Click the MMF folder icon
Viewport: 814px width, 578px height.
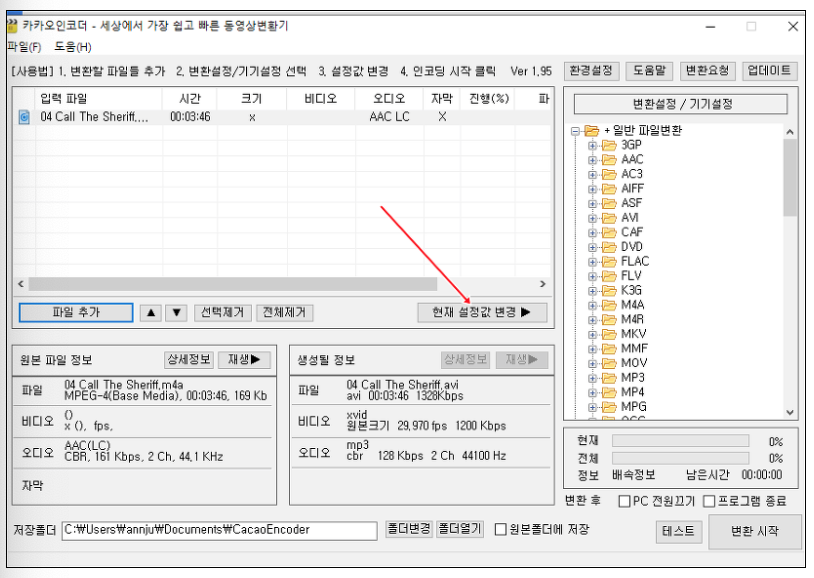click(609, 348)
